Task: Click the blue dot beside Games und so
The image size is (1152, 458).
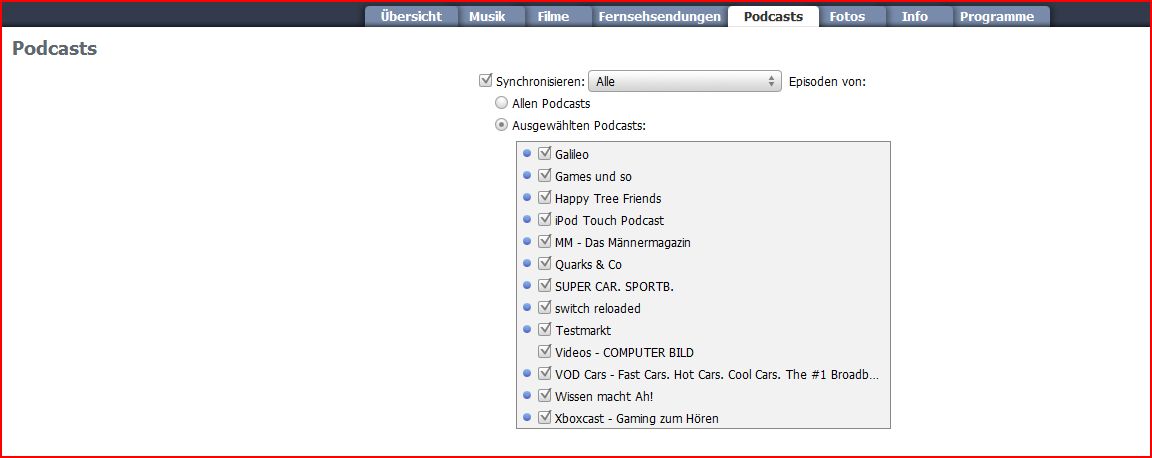Action: [x=527, y=176]
